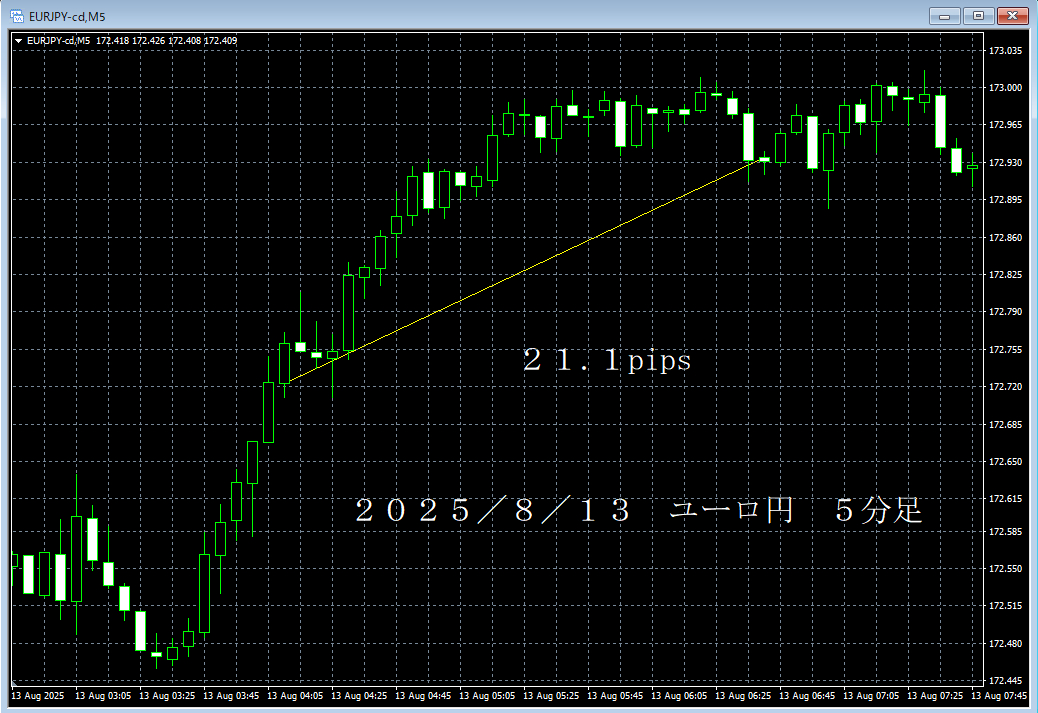The height and width of the screenshot is (713, 1038).
Task: Select the yellow trend line on the chart
Action: tap(525, 270)
